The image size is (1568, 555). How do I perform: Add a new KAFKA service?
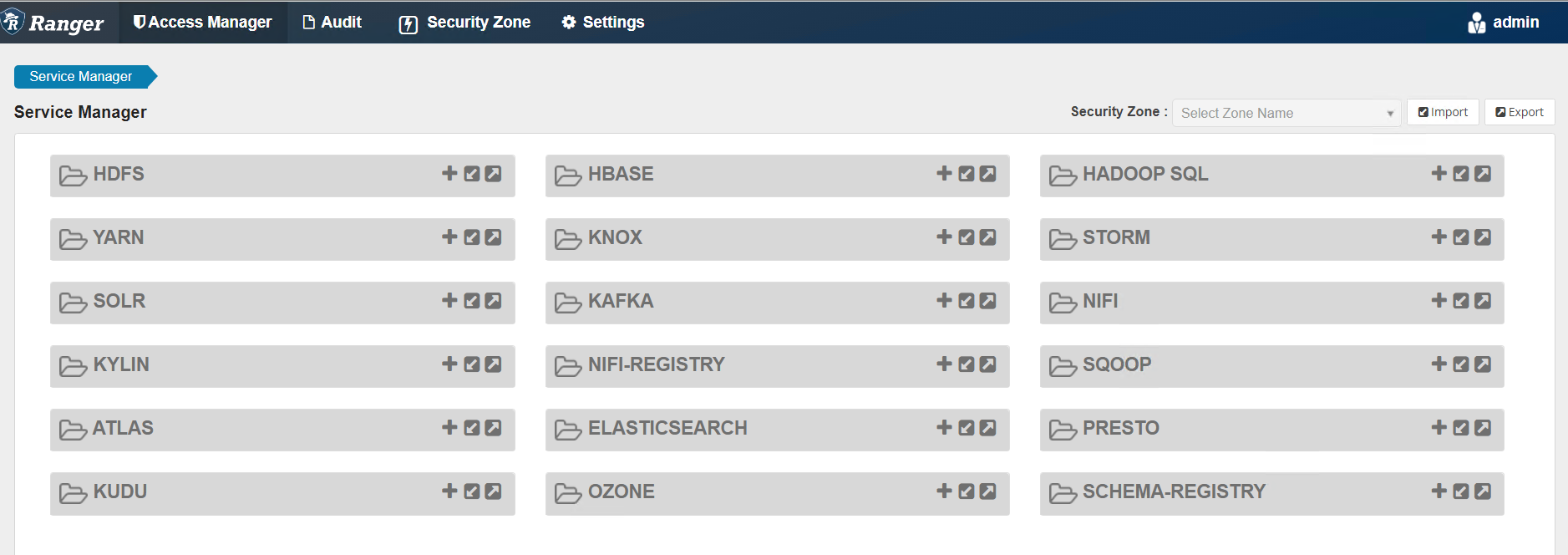(944, 300)
